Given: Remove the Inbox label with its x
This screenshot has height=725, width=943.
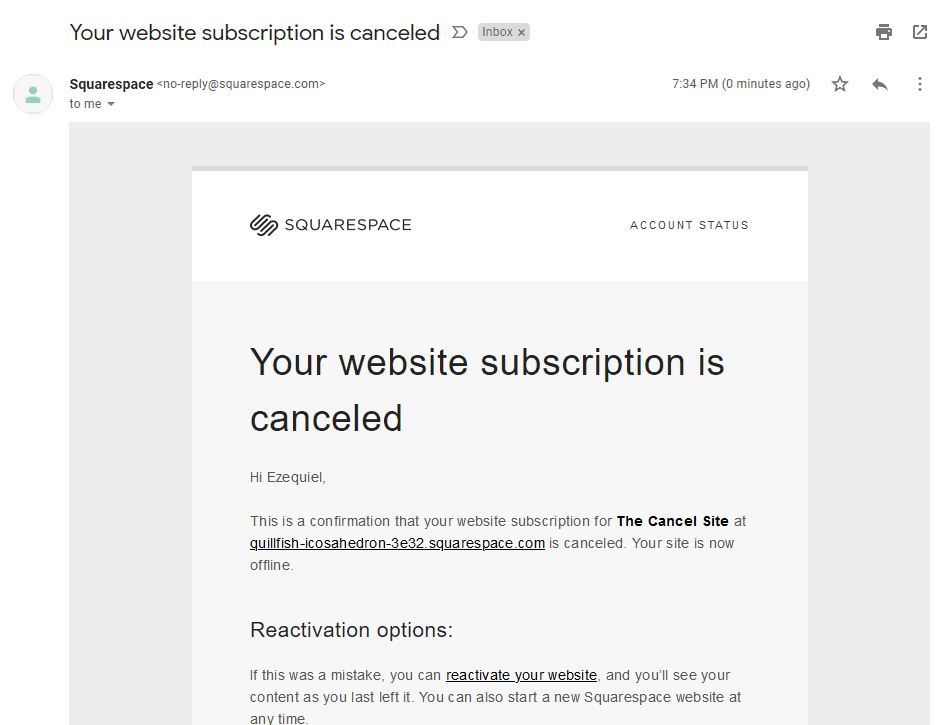Looking at the screenshot, I should [x=521, y=32].
